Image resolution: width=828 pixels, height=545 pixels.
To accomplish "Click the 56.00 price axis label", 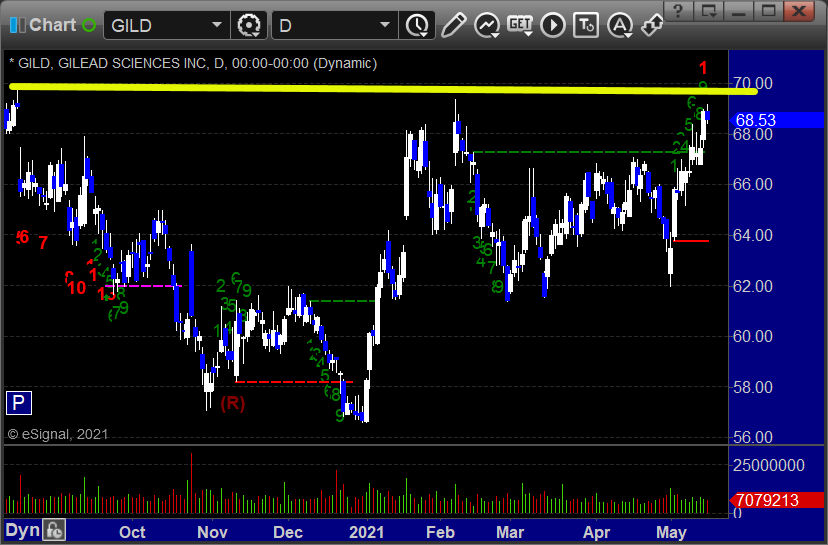I will 753,437.
